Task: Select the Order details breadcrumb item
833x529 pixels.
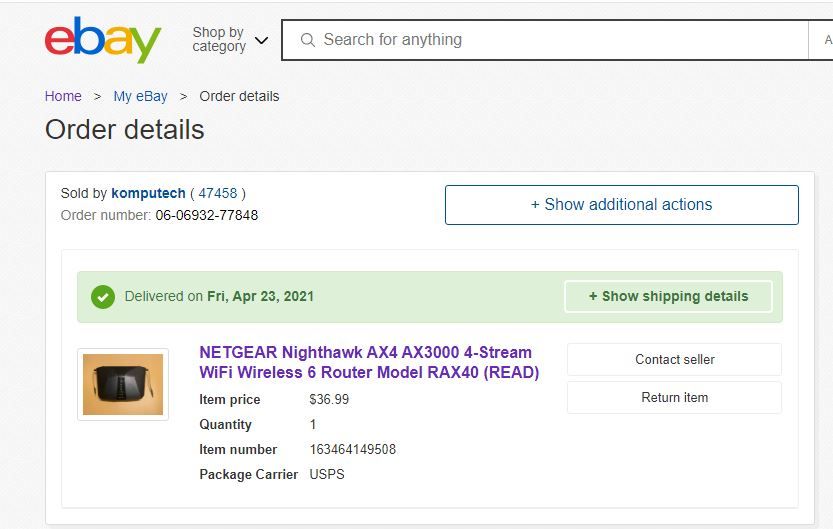Action: pos(239,96)
